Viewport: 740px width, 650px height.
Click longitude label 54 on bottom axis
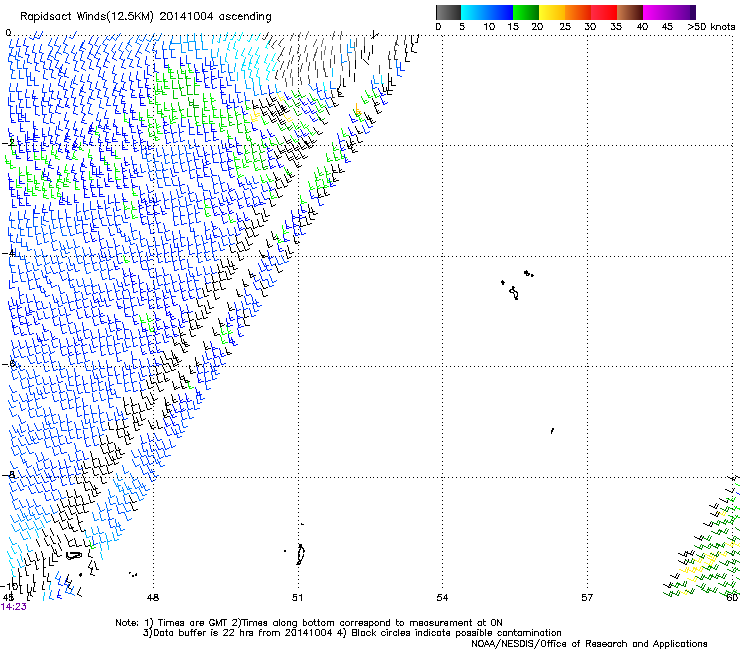(x=442, y=598)
